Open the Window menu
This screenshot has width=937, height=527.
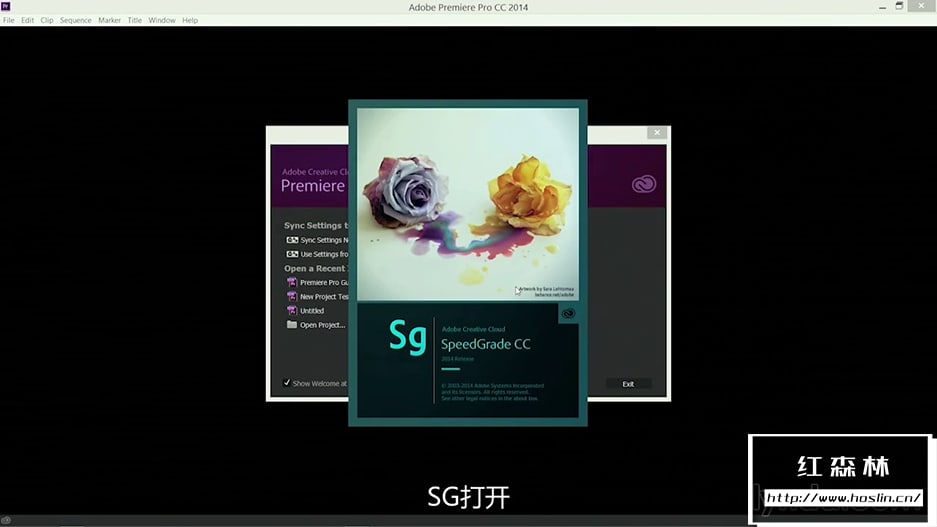(161, 20)
